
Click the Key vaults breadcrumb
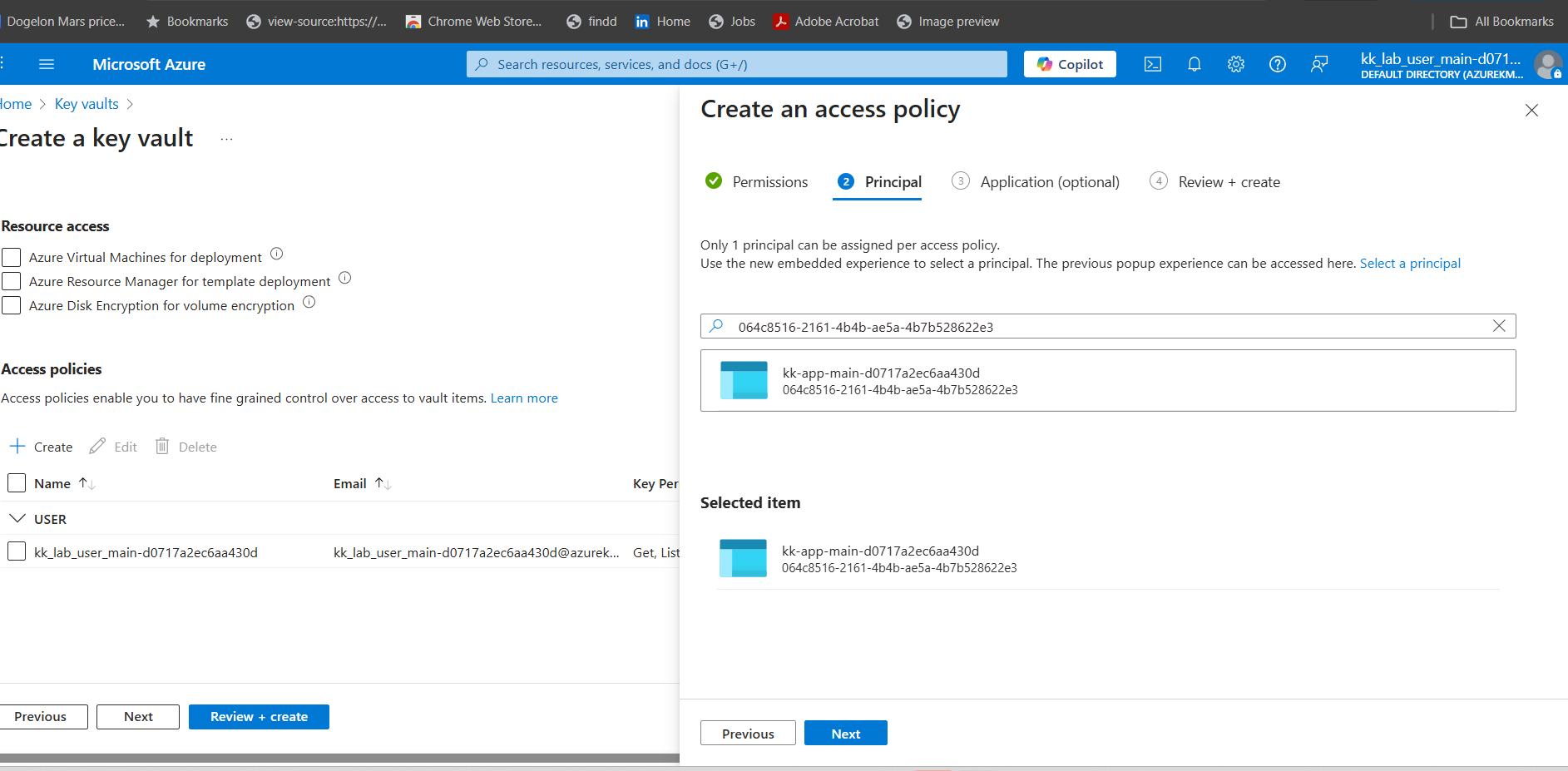tap(87, 104)
